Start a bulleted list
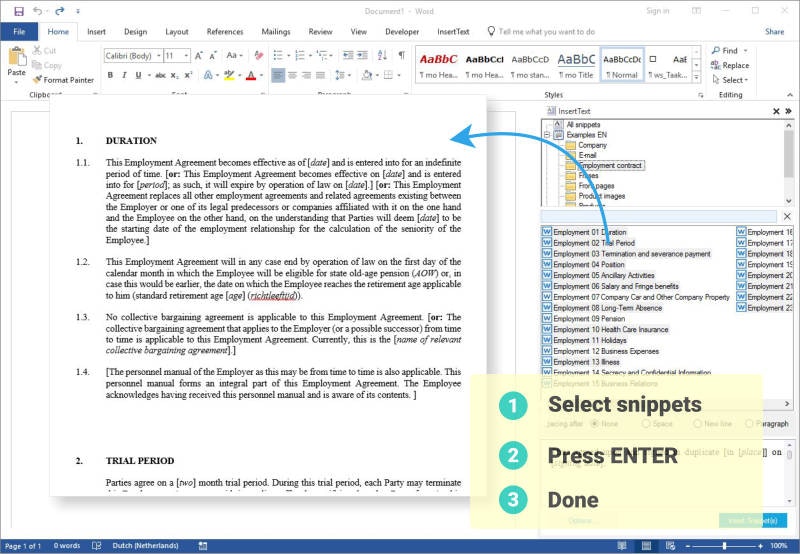Image resolution: width=800 pixels, height=554 pixels. point(278,55)
